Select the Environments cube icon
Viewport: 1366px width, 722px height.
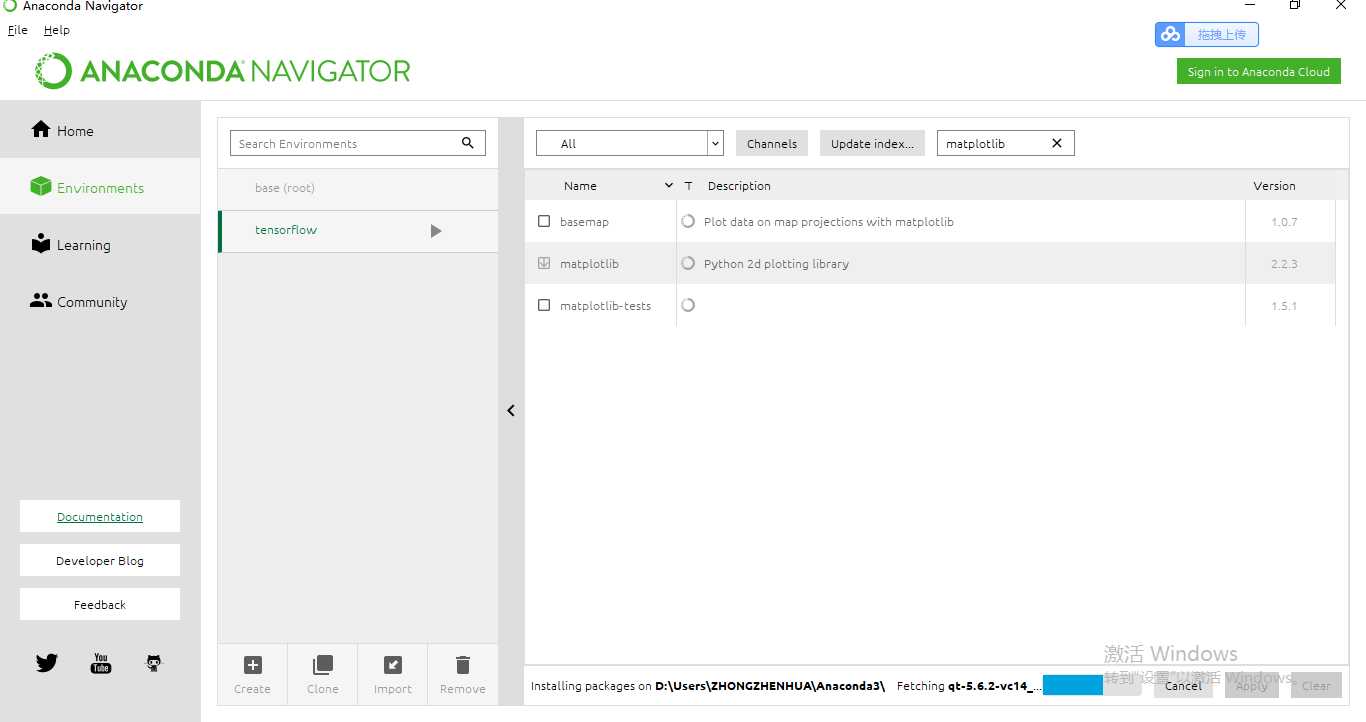[x=41, y=187]
